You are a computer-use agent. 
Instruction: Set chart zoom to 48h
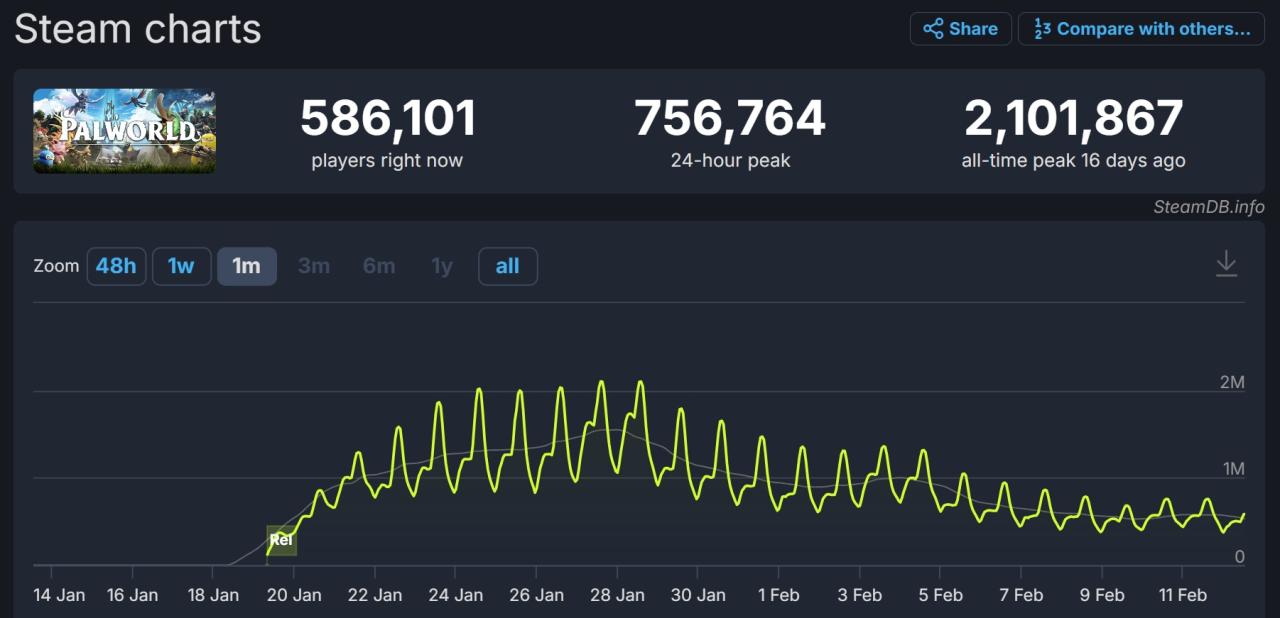tap(116, 266)
